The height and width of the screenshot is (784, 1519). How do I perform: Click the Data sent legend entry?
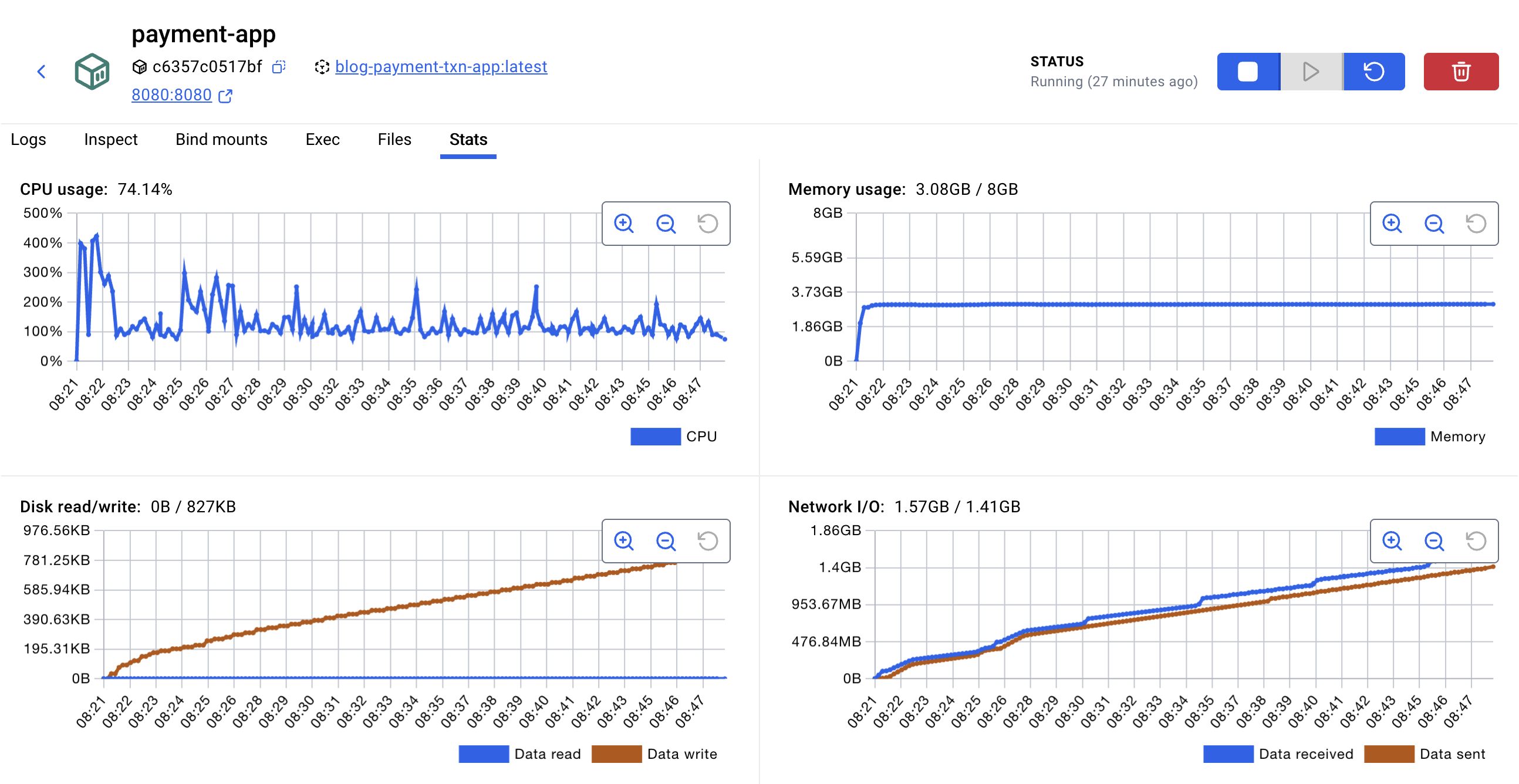point(1451,753)
